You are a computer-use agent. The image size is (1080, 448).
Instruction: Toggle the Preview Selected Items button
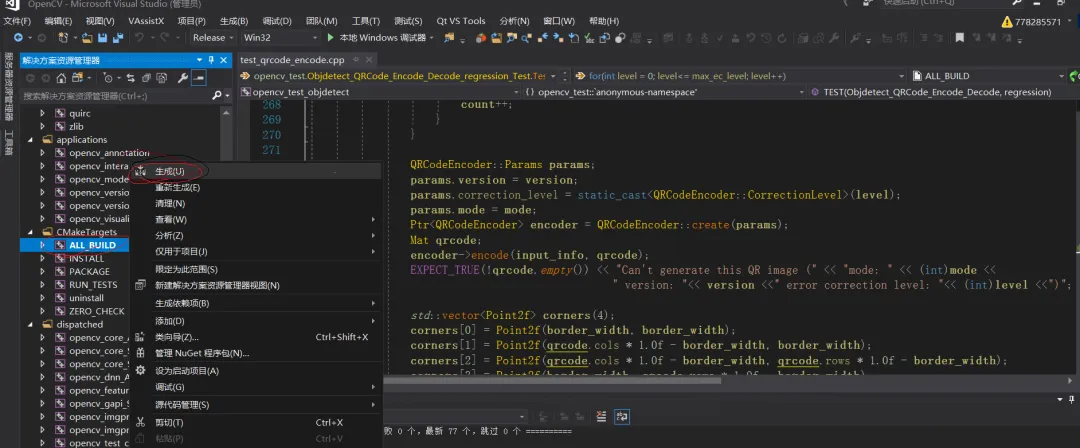[199, 78]
